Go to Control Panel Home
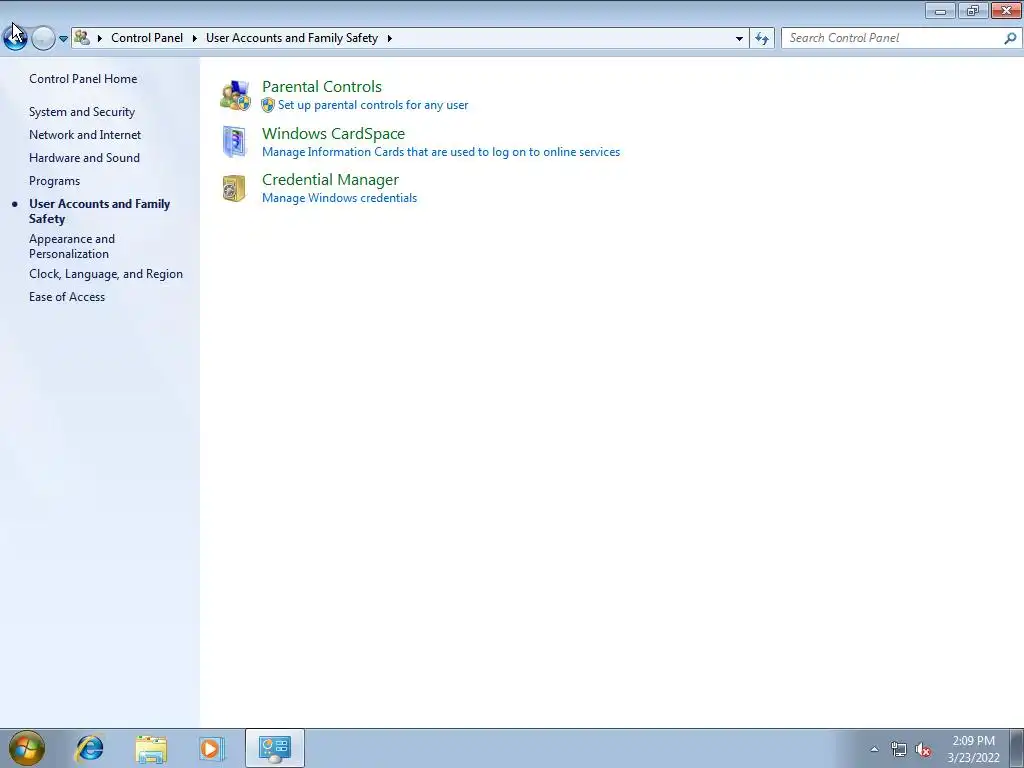The height and width of the screenshot is (768, 1024). (83, 79)
